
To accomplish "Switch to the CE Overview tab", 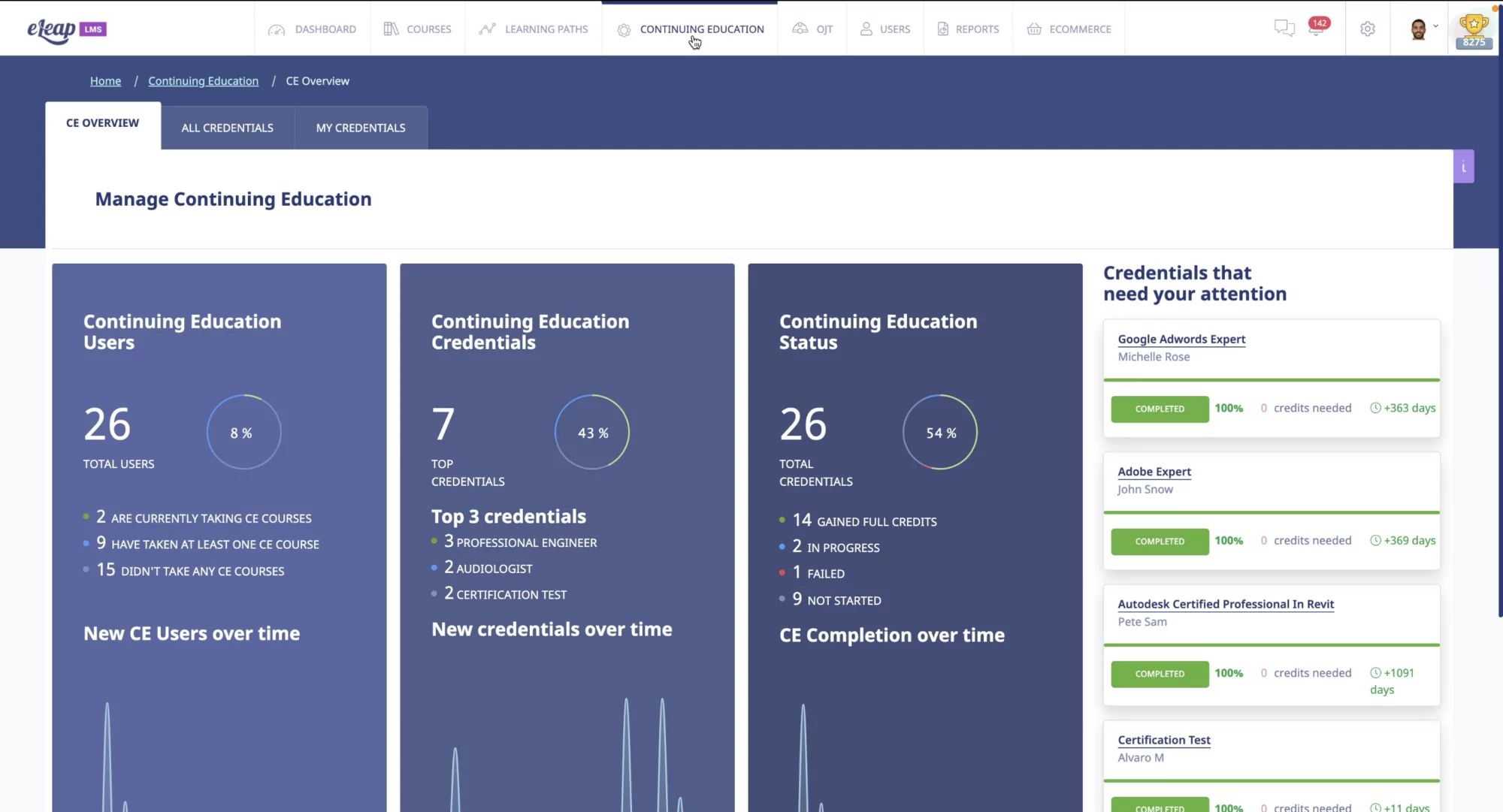I will [103, 125].
